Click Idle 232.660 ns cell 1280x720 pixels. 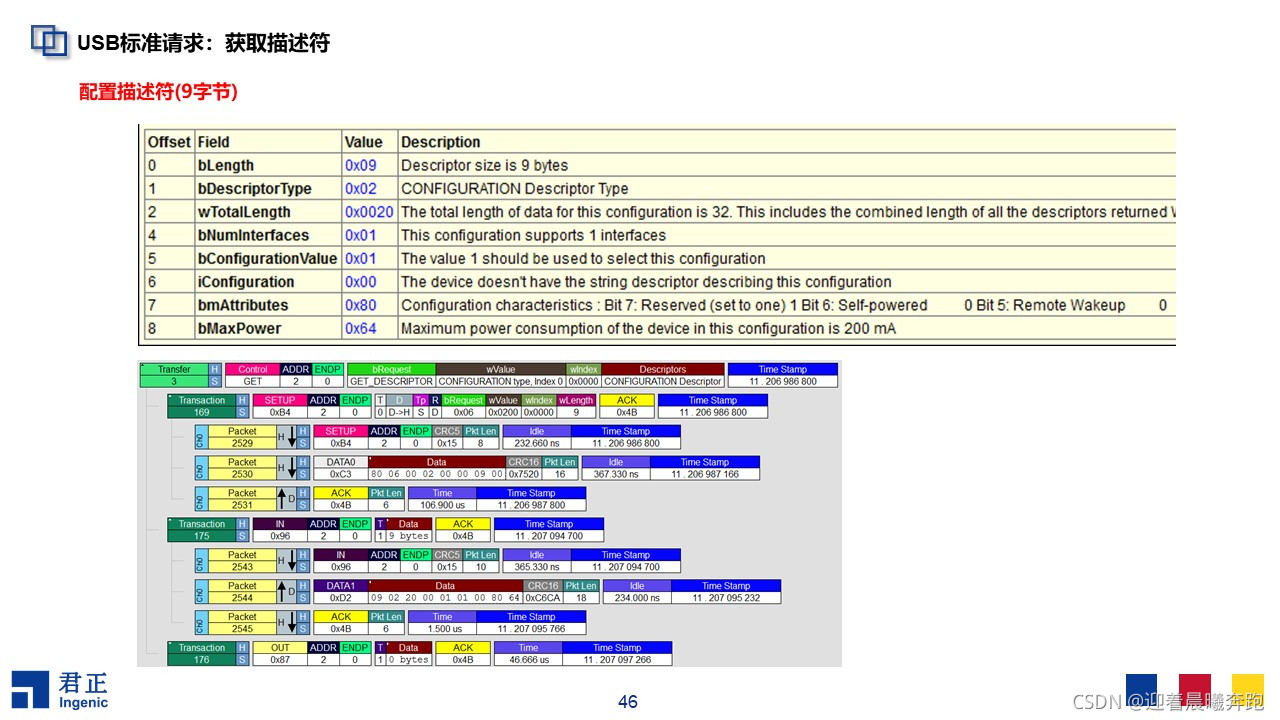coord(537,437)
